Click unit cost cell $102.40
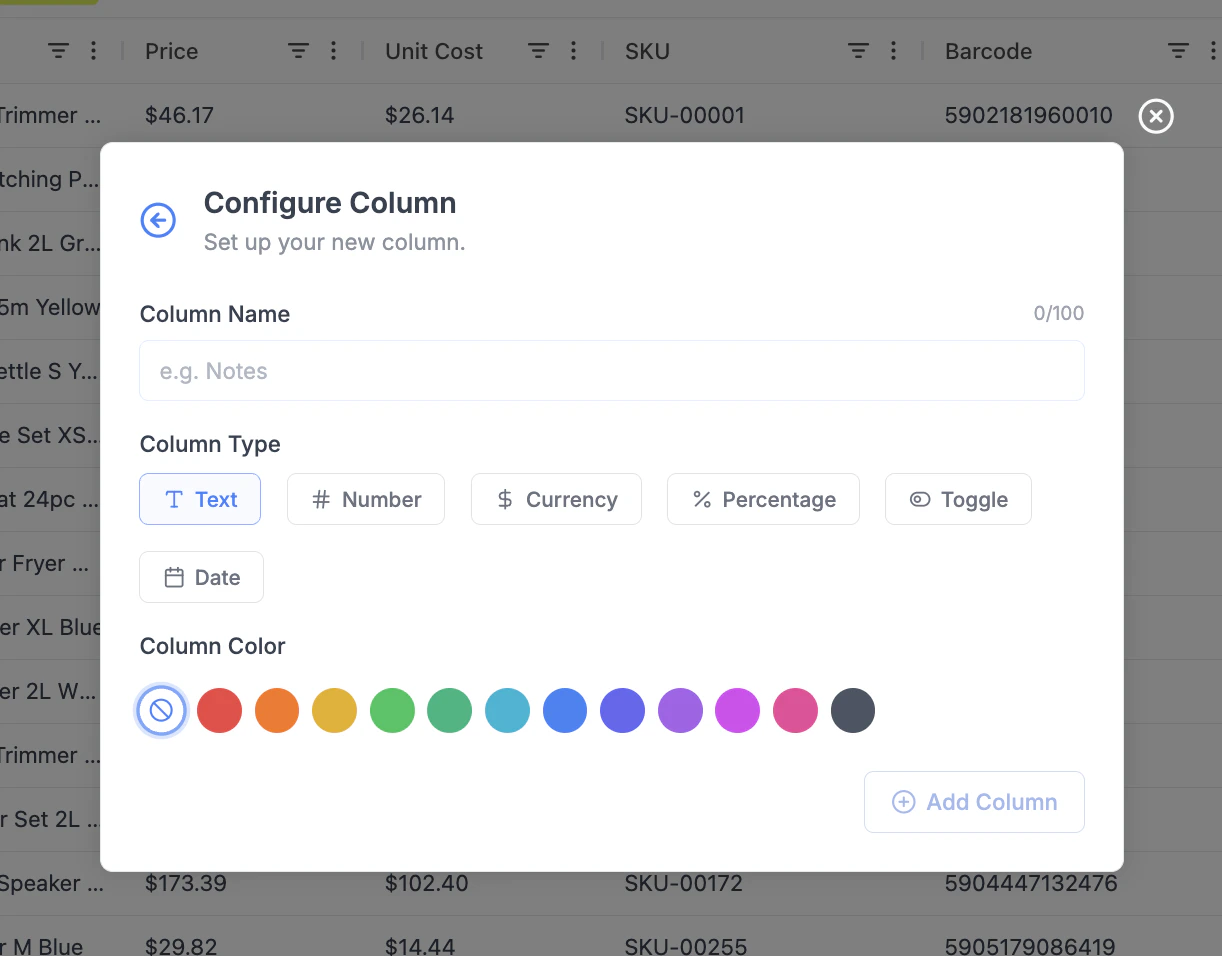Viewport: 1222px width, 956px height. (427, 884)
